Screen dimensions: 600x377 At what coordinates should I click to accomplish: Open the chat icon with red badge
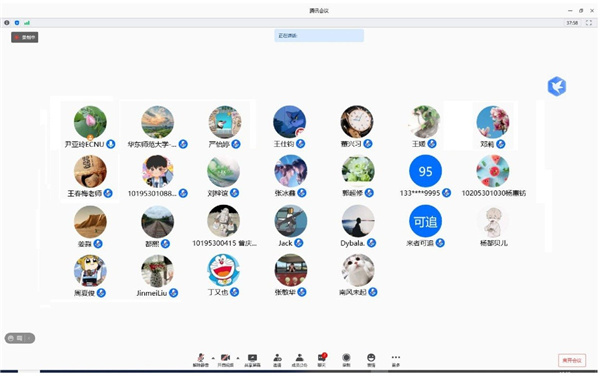coord(322,360)
